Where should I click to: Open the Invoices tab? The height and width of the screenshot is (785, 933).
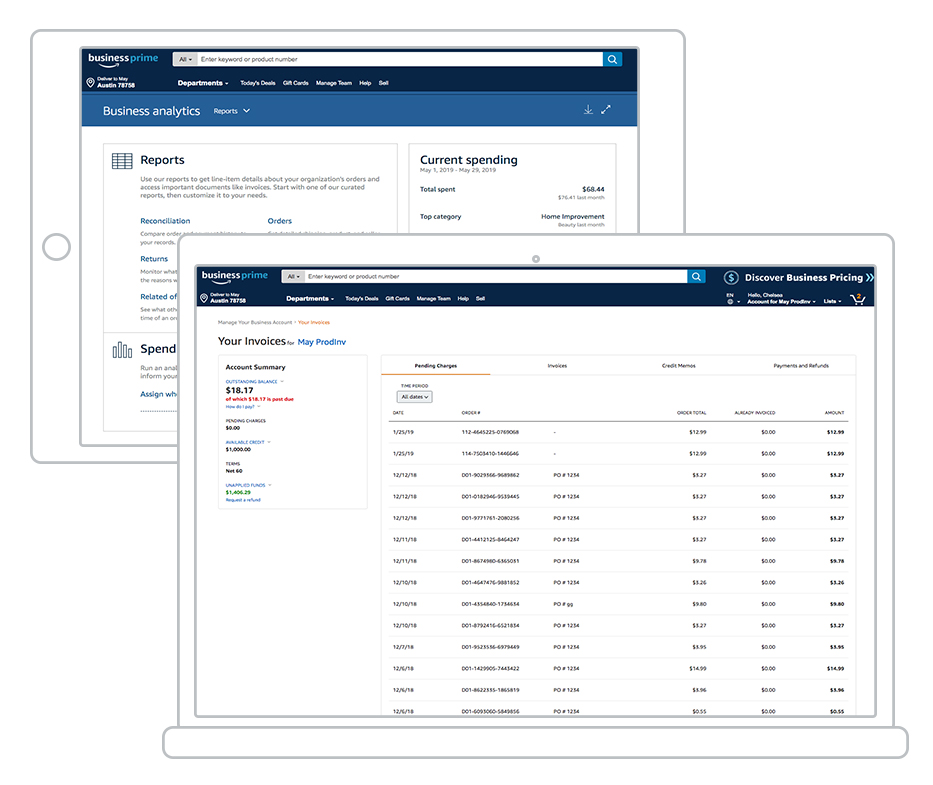point(557,366)
